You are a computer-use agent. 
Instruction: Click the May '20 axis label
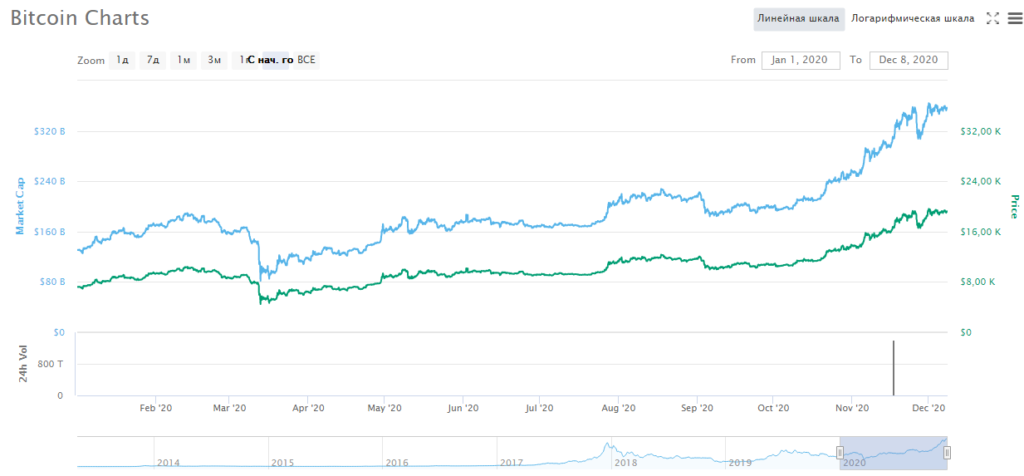click(385, 408)
